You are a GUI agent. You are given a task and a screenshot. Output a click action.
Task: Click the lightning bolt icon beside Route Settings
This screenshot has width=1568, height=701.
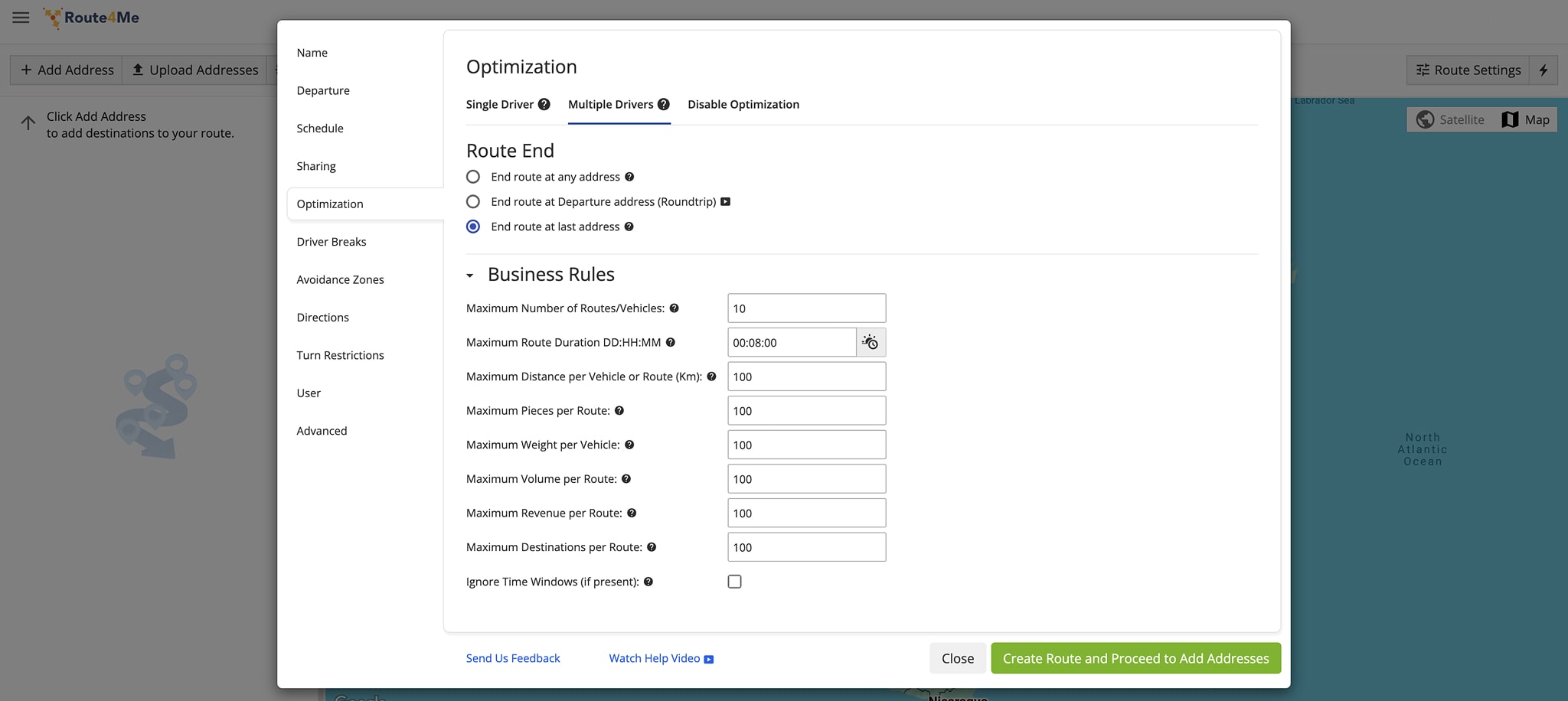(x=1543, y=70)
